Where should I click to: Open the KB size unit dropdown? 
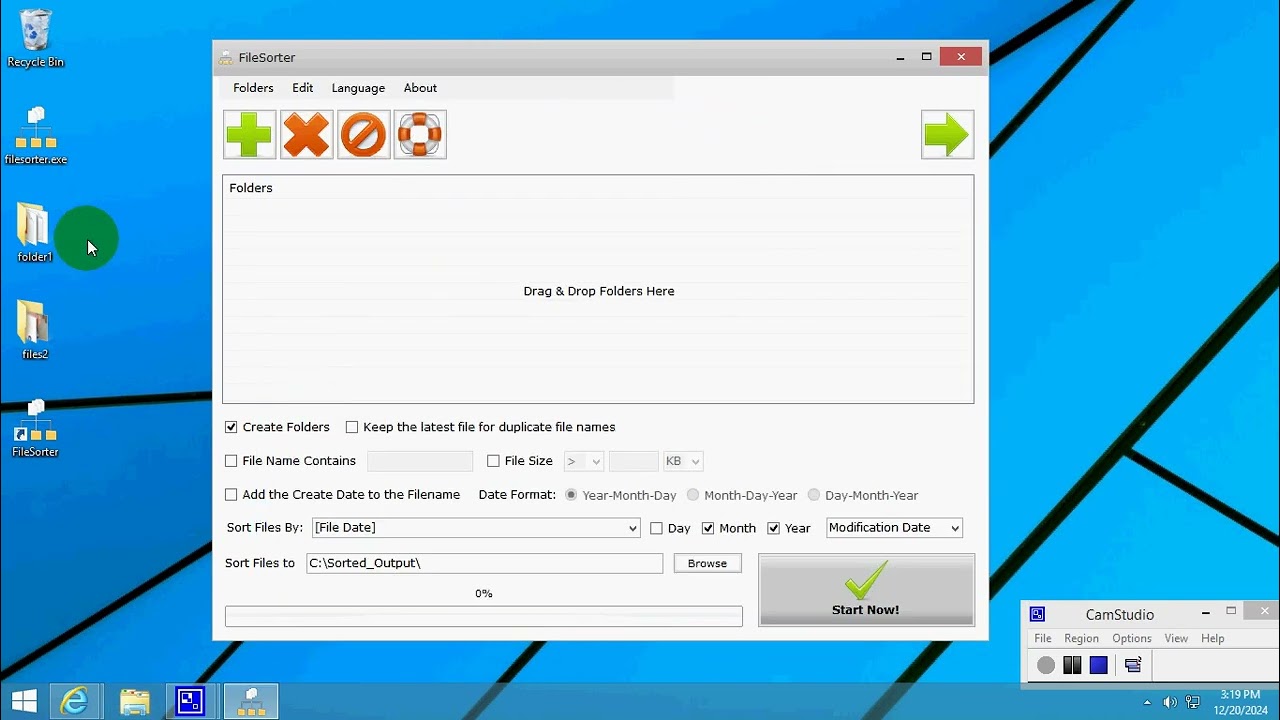click(683, 461)
